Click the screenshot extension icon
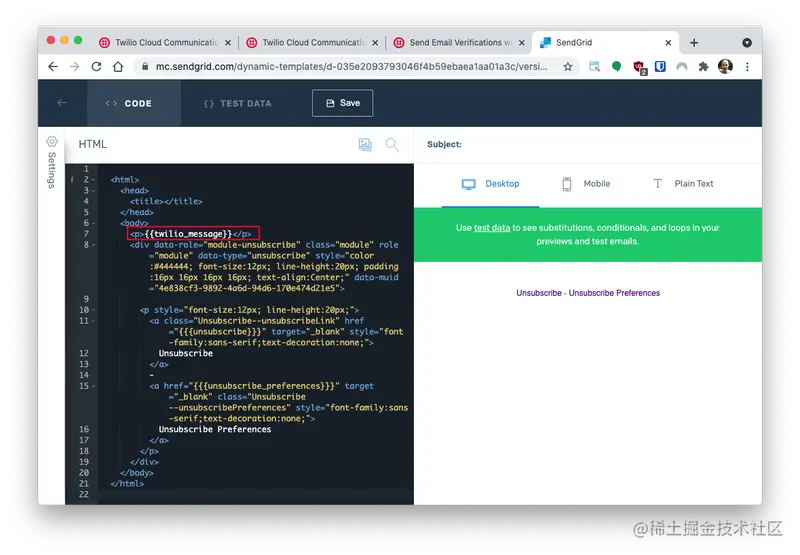This screenshot has width=800, height=555. [x=594, y=66]
